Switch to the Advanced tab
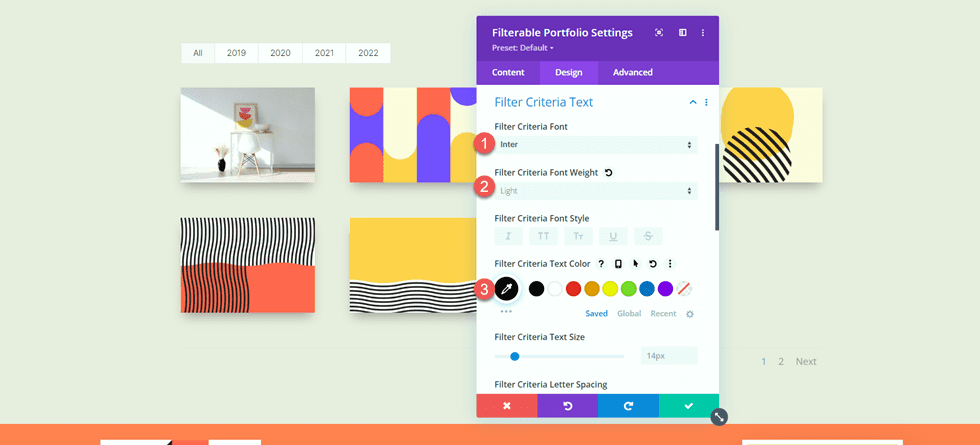Screen dimensions: 980x445 coord(632,72)
